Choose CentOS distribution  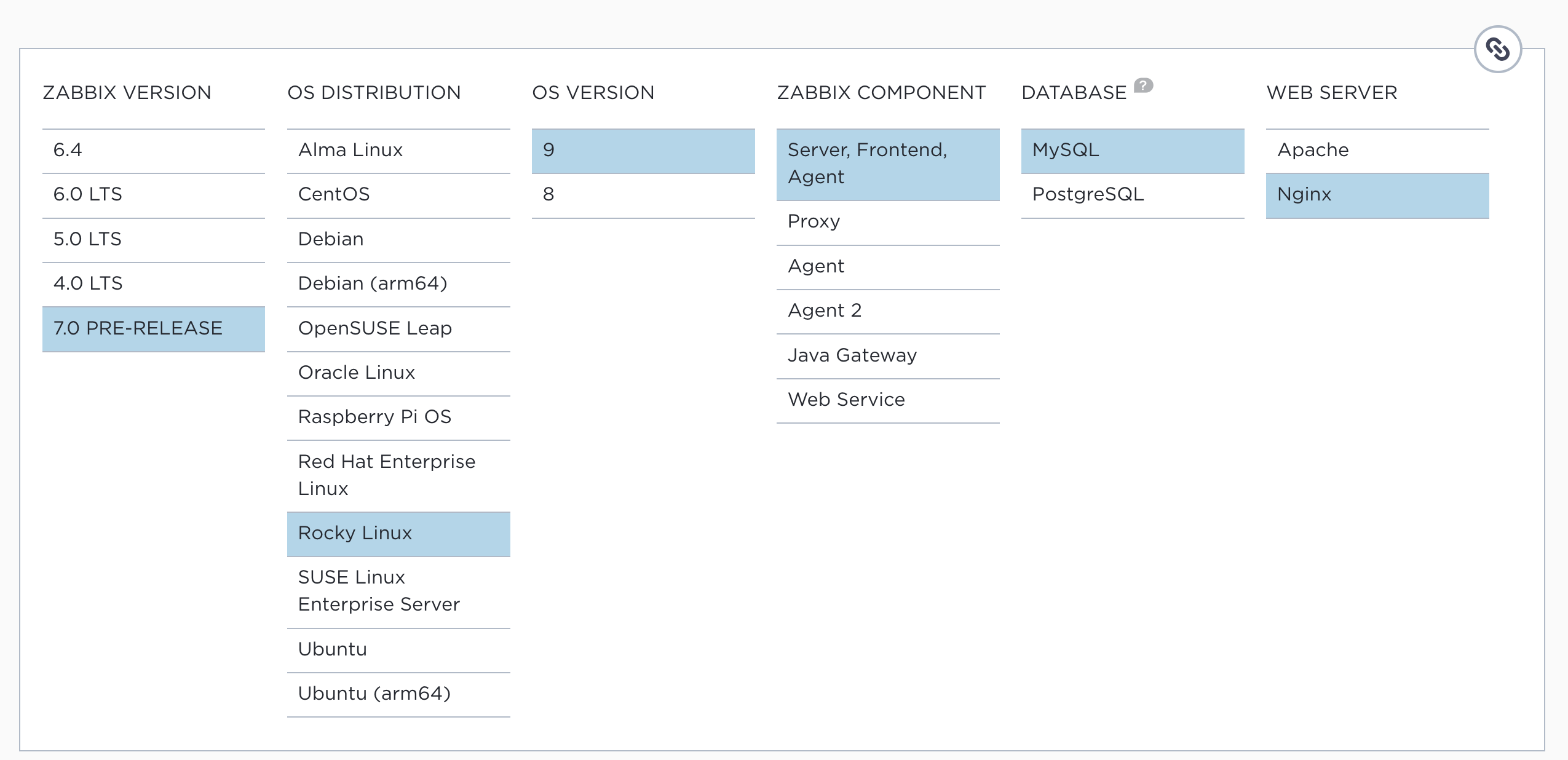coord(398,195)
